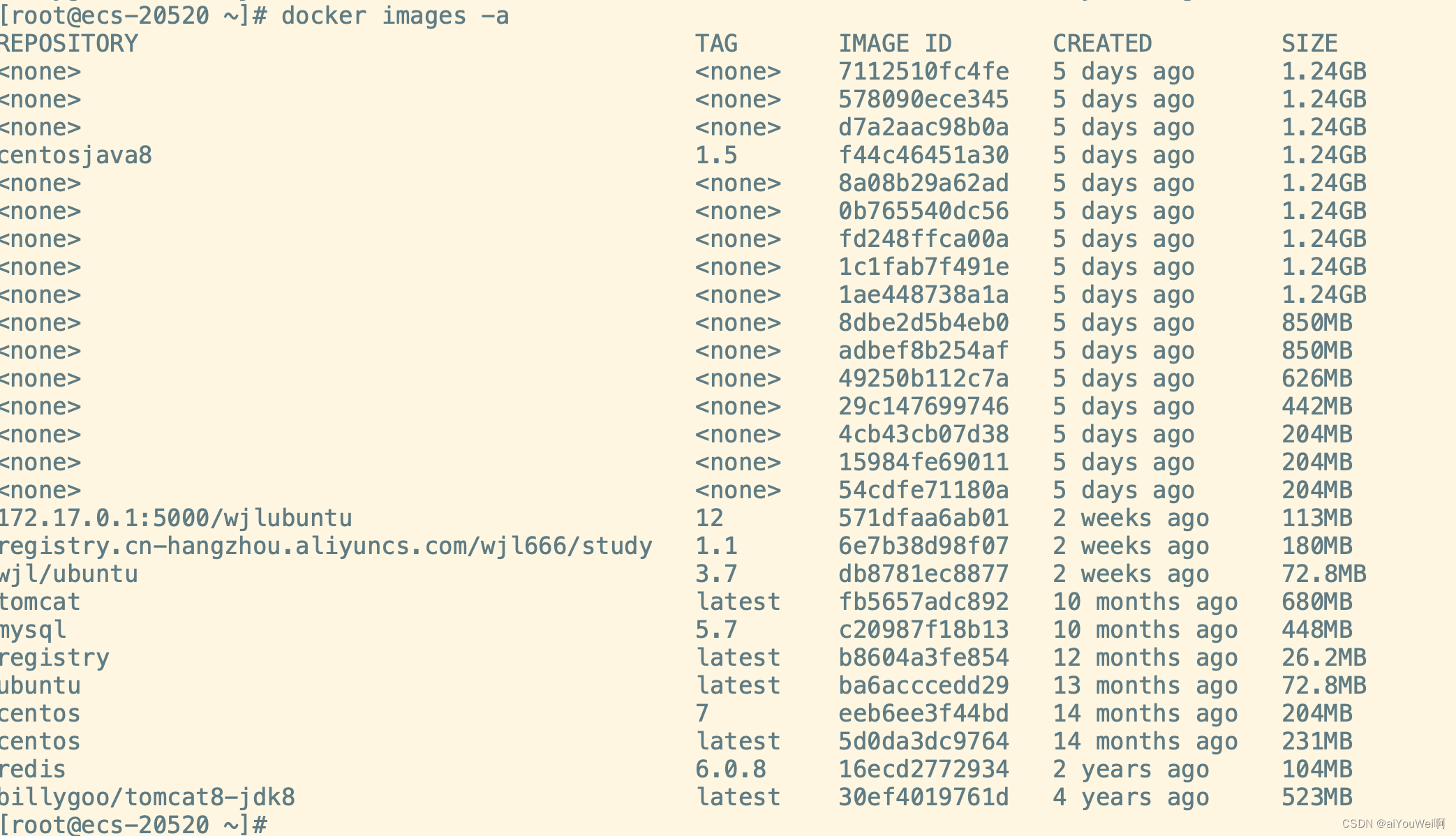Image resolution: width=1456 pixels, height=836 pixels.
Task: Click image ID 6e7b38d98f07
Action: [923, 546]
